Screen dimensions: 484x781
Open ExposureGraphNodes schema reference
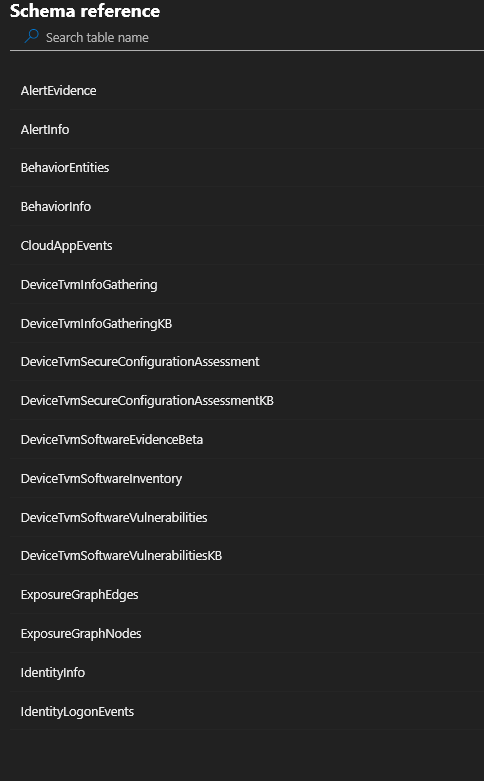point(247,633)
